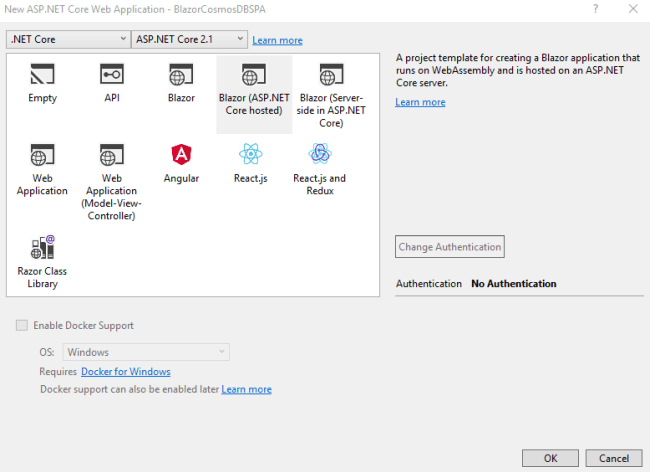Open the ASP.NET Core 2.1 version dropdown

tap(189, 39)
